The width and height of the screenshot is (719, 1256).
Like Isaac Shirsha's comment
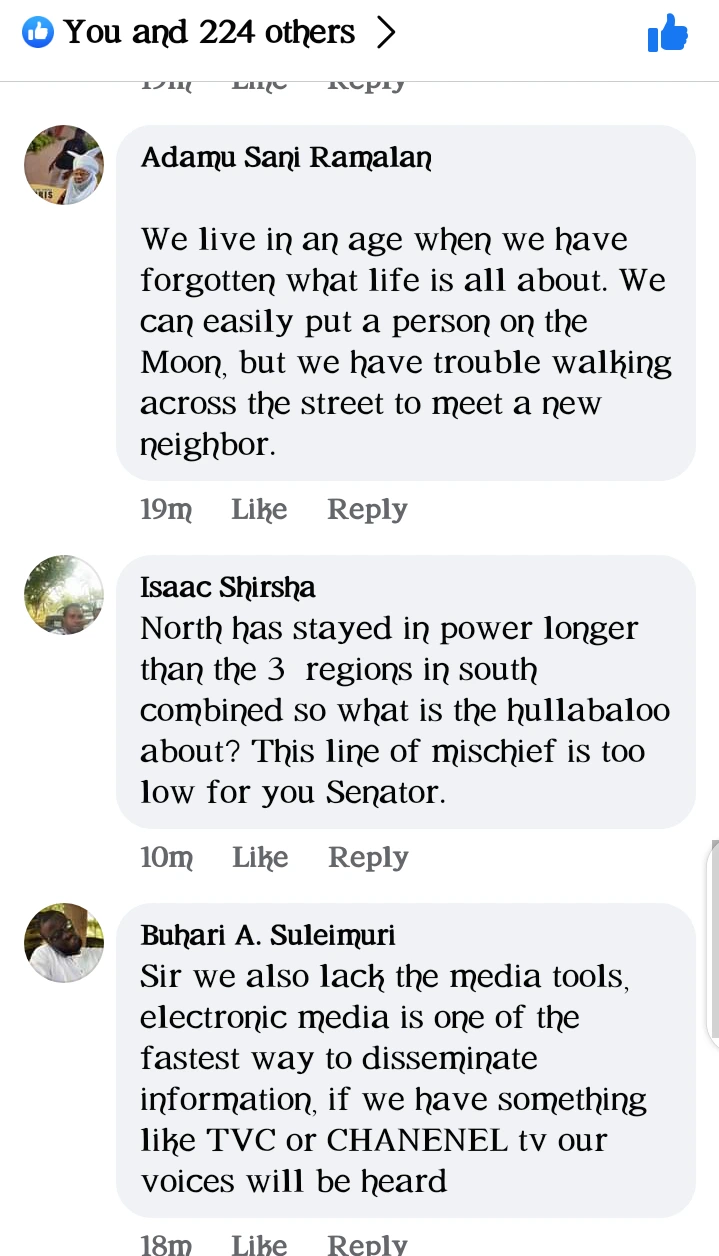coord(260,858)
